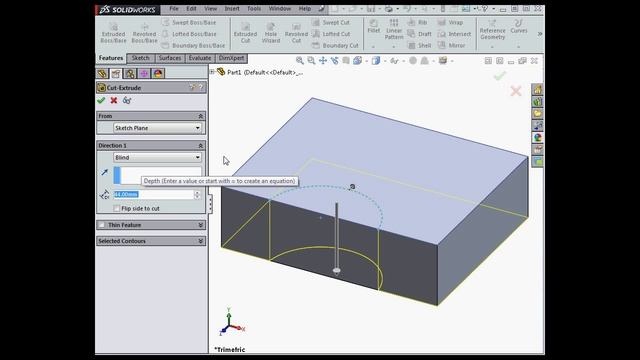Select the Draft tool

(x=420, y=34)
